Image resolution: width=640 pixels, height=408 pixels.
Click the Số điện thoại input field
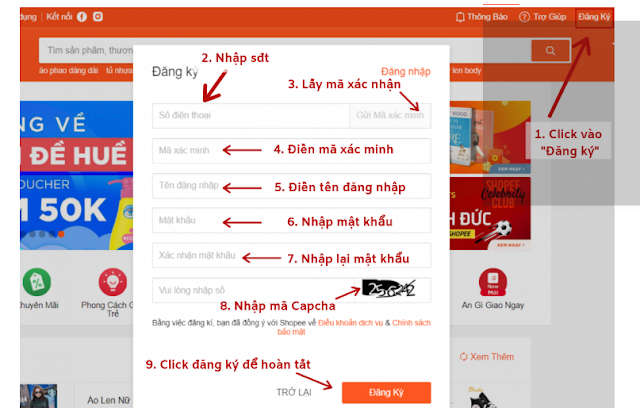(x=251, y=116)
